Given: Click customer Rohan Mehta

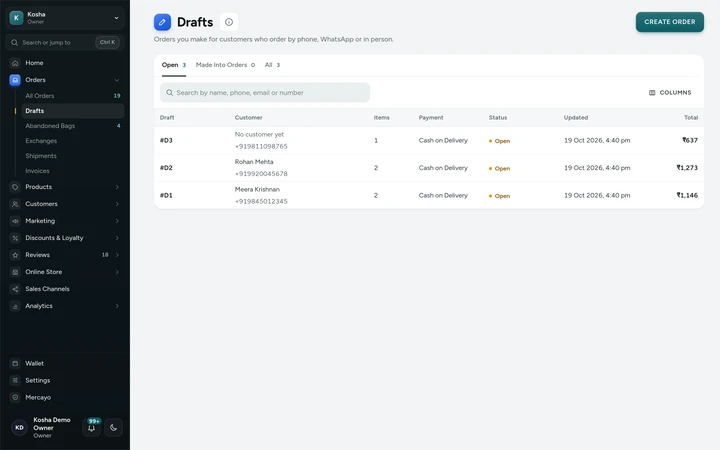Looking at the screenshot, I should tap(254, 162).
